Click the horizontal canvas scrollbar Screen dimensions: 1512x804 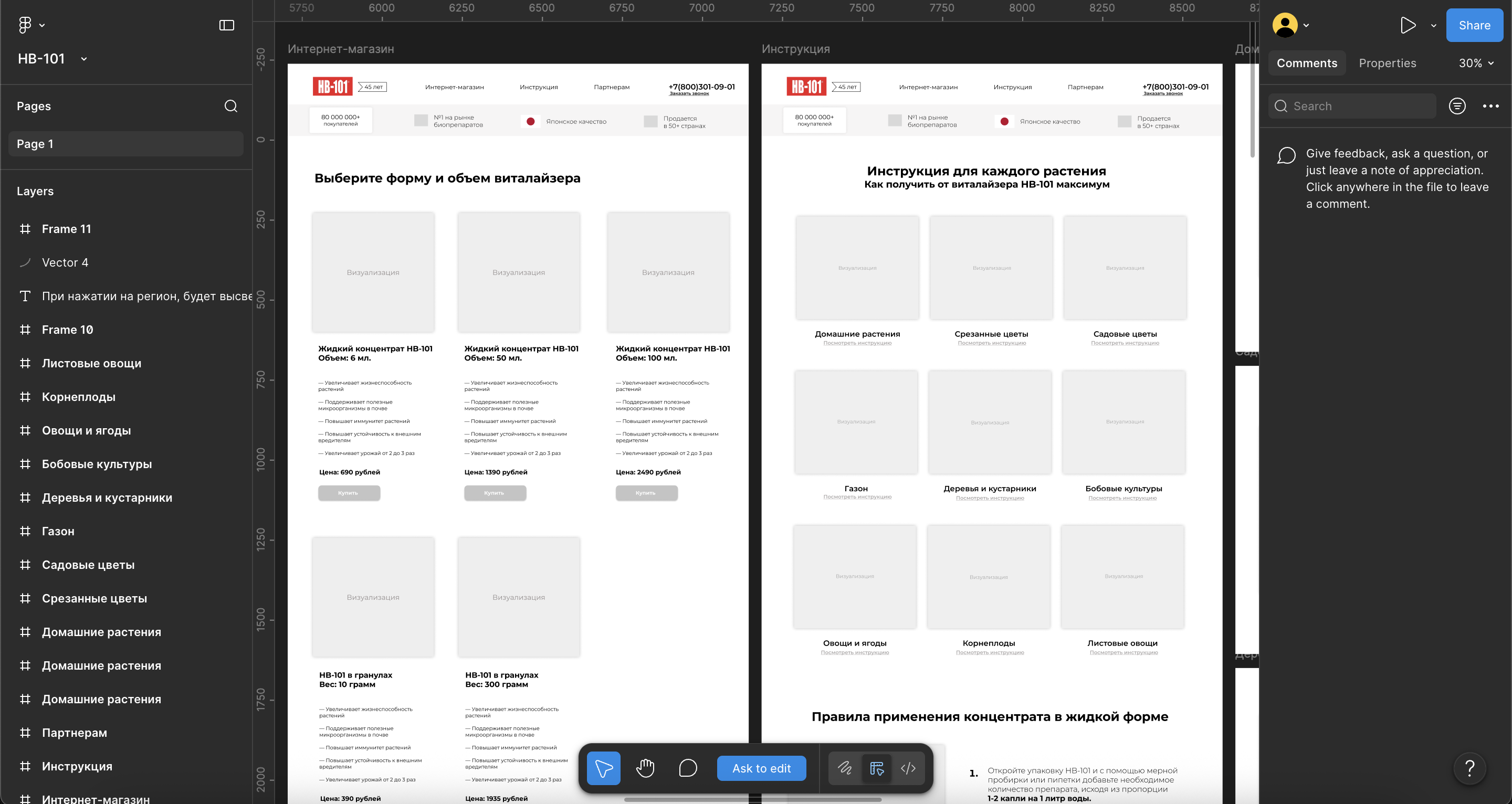point(752,799)
